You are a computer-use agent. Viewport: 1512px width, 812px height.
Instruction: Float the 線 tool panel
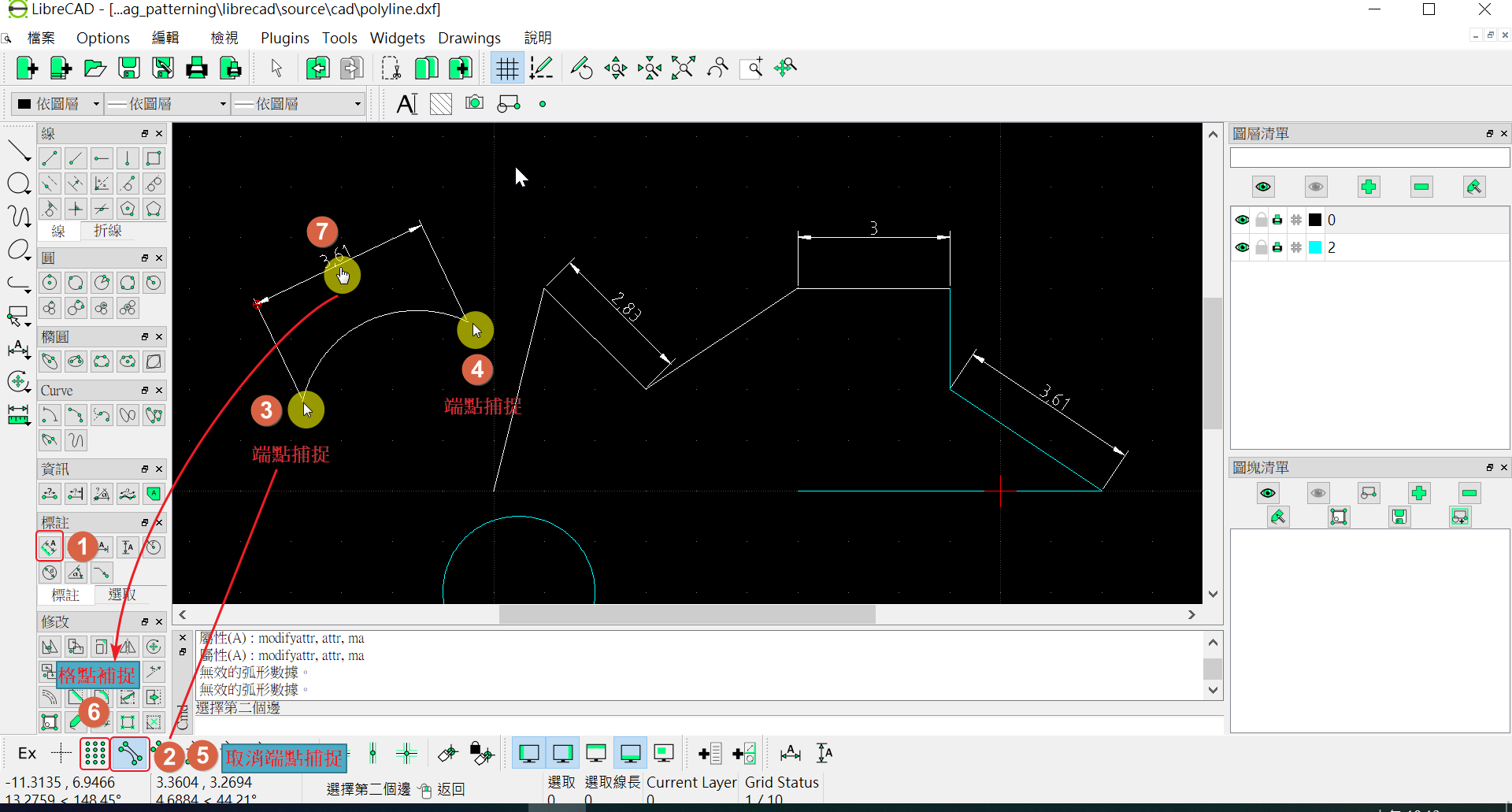click(x=145, y=134)
